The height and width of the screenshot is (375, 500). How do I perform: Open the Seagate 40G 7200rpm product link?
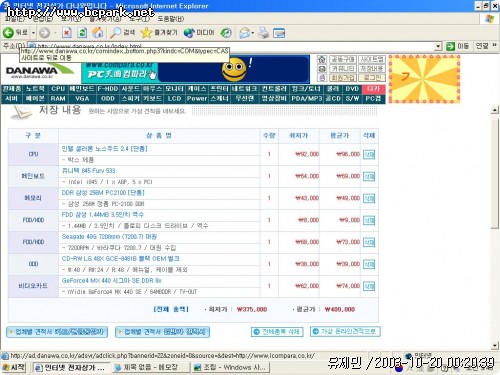coord(109,237)
